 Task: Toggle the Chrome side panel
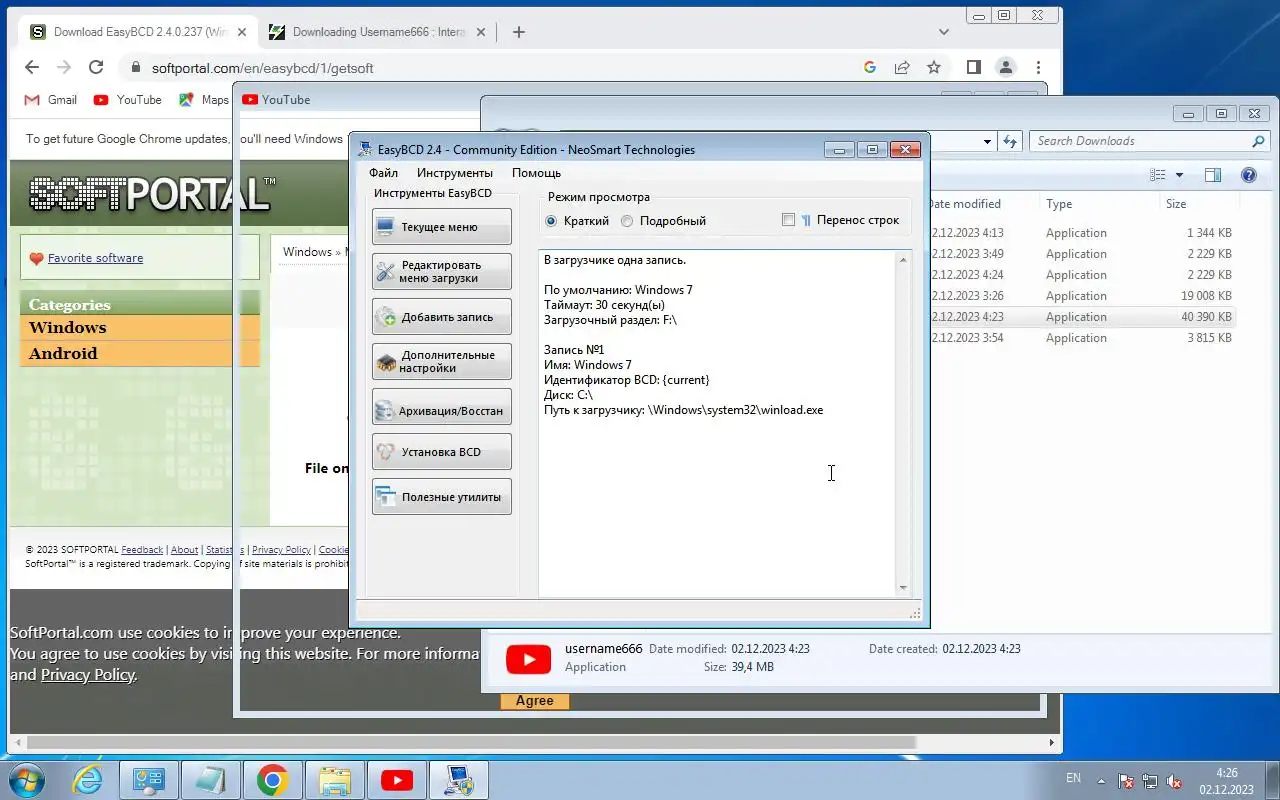(974, 68)
